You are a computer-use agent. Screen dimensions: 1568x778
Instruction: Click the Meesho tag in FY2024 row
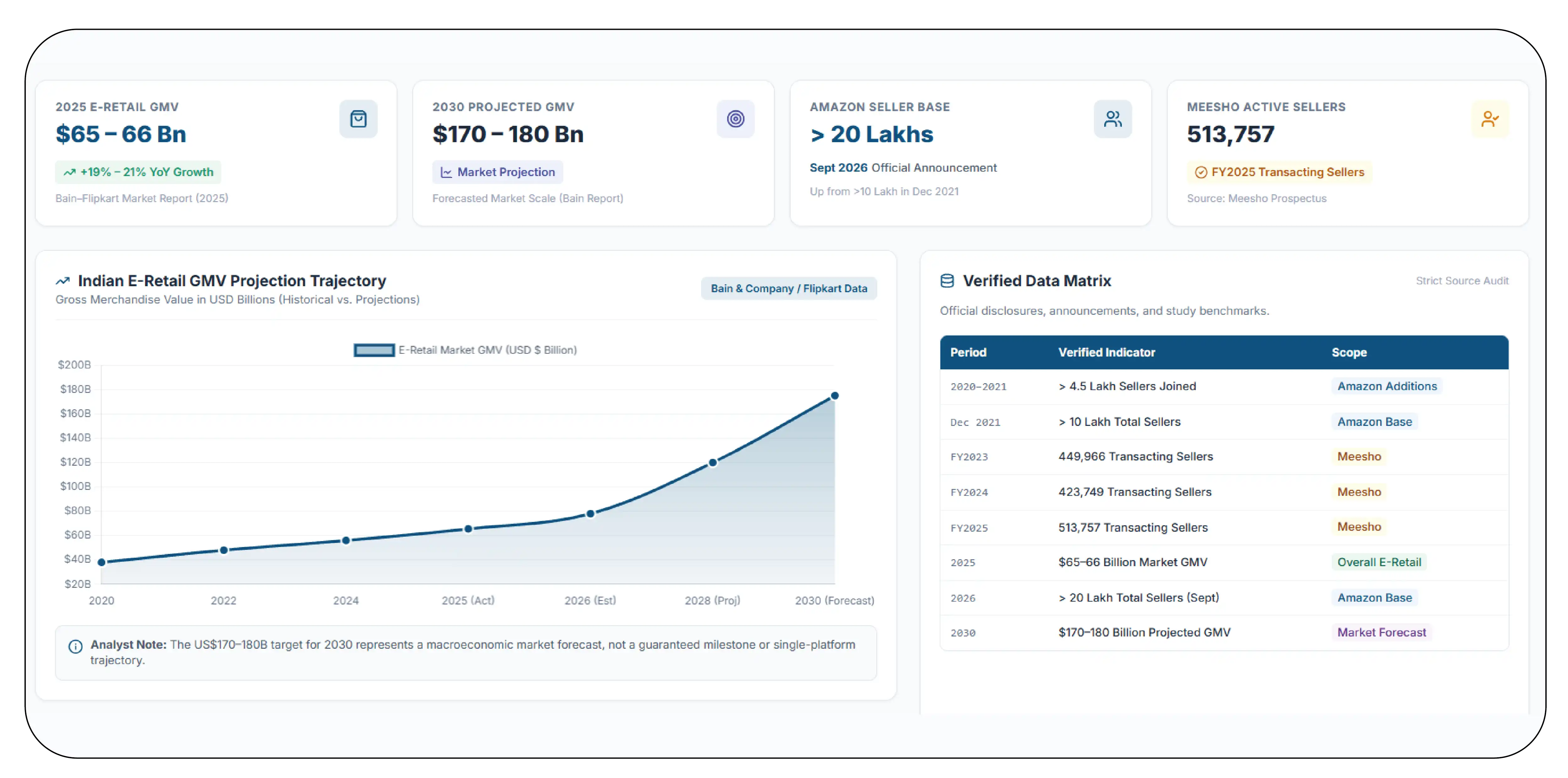coord(1359,491)
